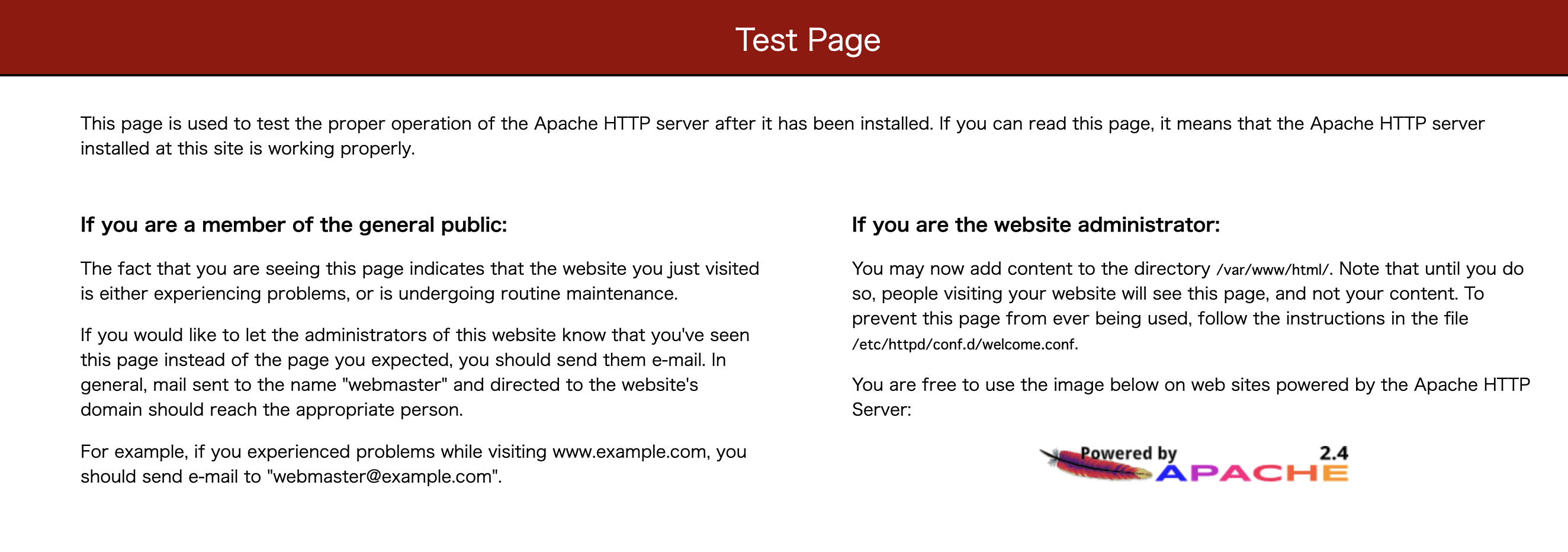Click the heading "If you are the website administrator:"
Viewport: 1568px width, 552px height.
(x=1036, y=225)
